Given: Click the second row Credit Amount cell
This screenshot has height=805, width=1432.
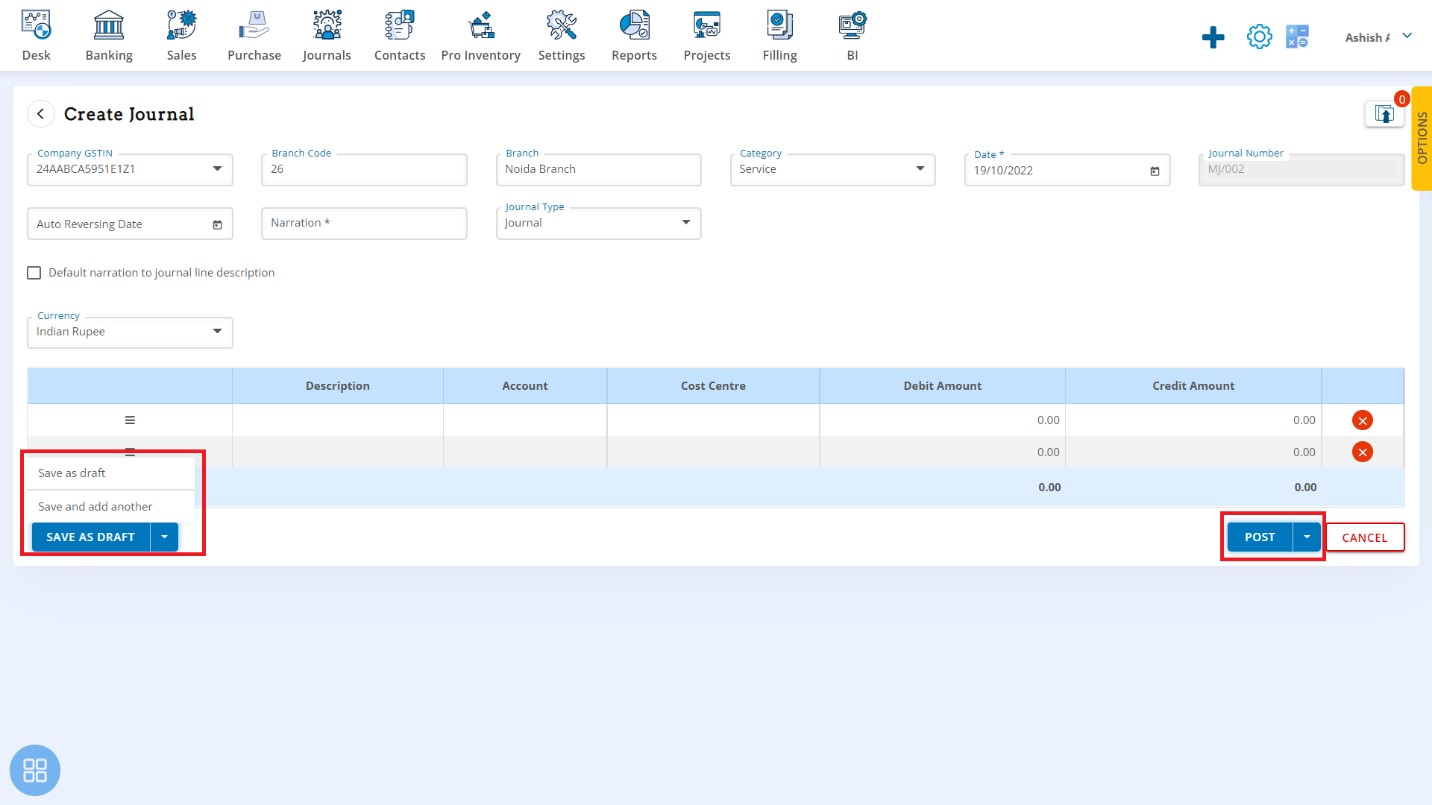Looking at the screenshot, I should (1194, 452).
